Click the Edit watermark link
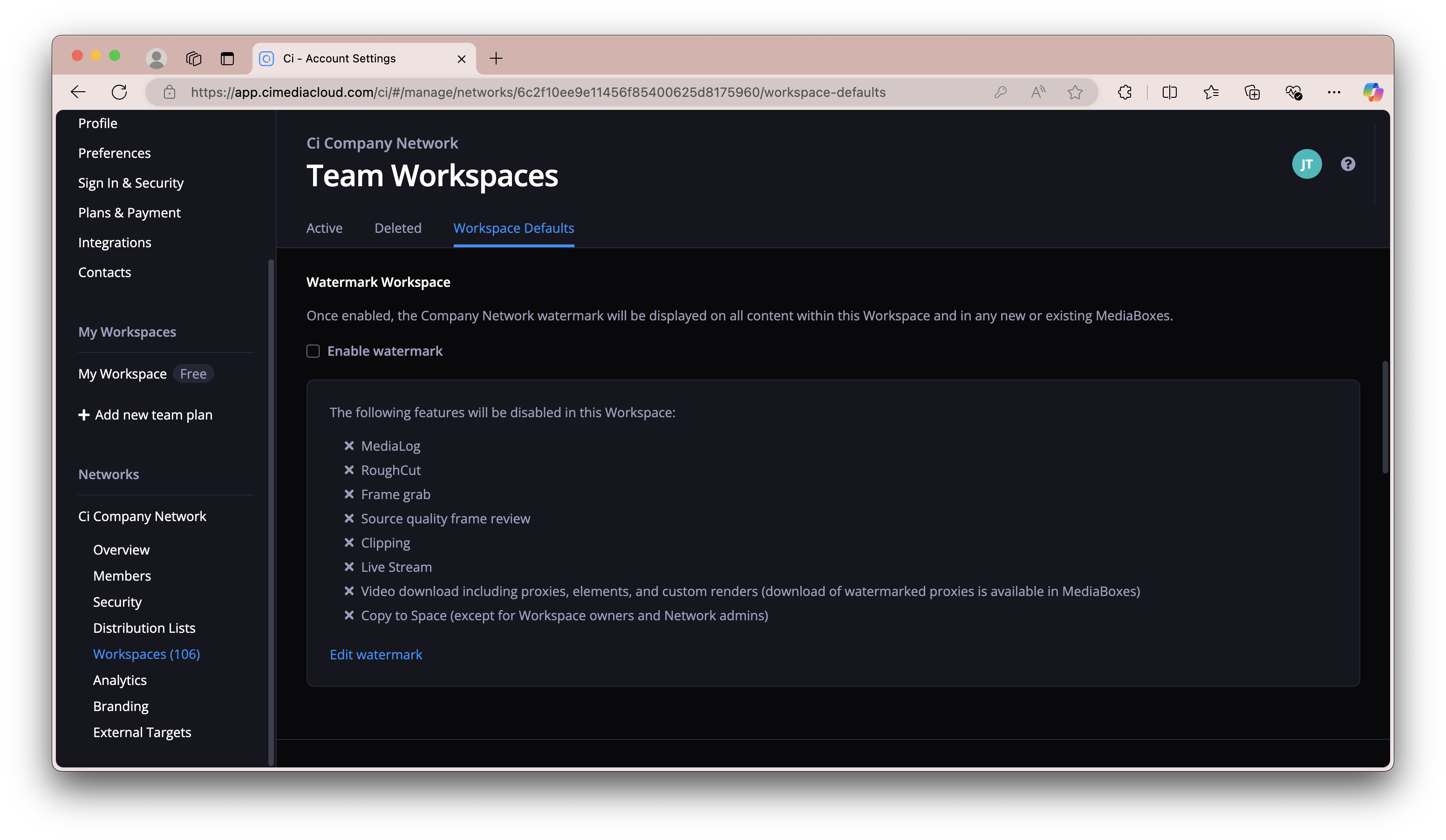 [x=376, y=654]
